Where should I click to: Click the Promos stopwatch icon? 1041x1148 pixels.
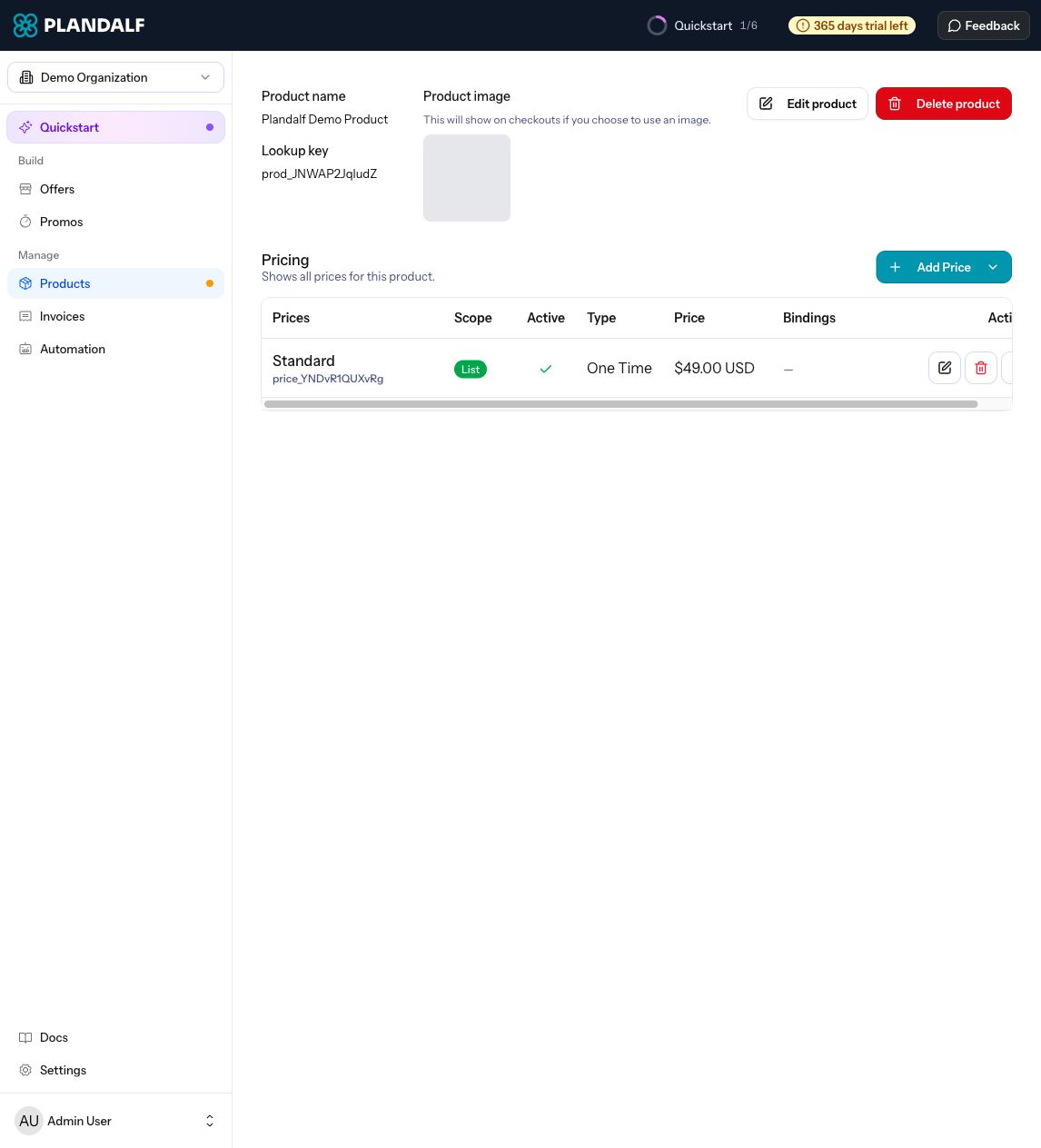coord(25,222)
